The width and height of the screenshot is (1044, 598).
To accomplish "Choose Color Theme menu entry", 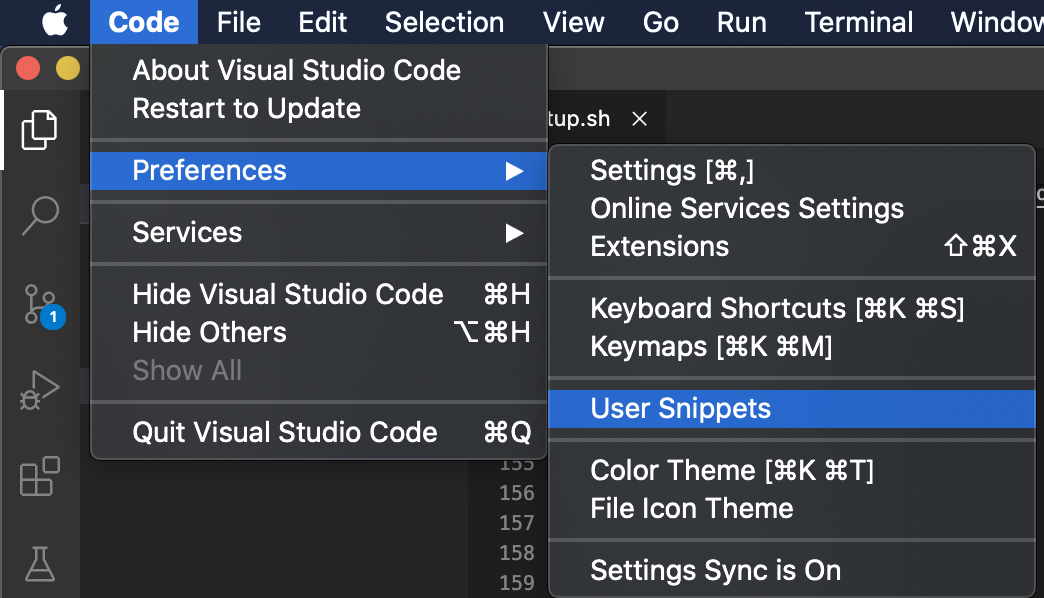I will (x=731, y=470).
